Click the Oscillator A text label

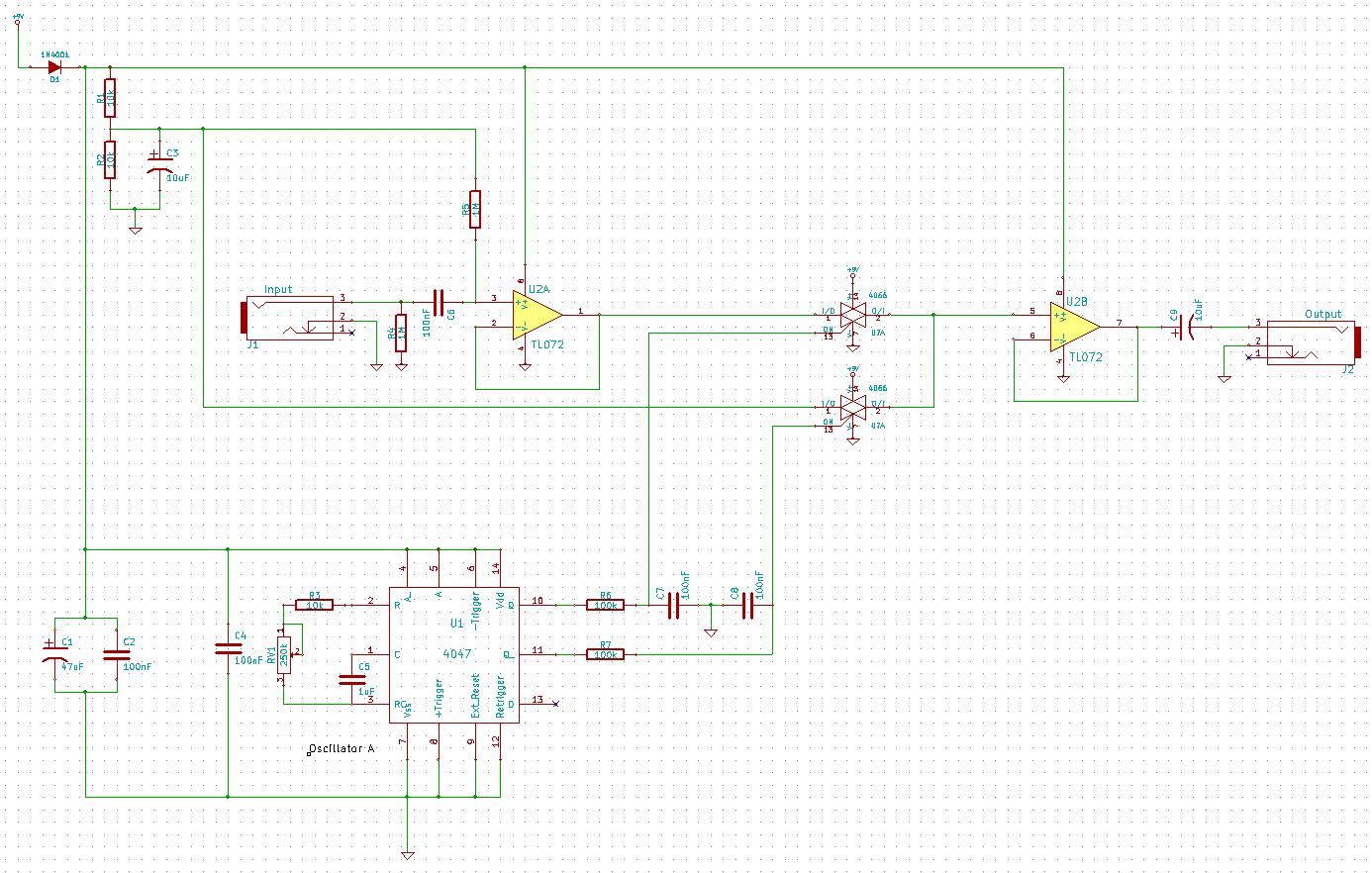click(x=343, y=749)
